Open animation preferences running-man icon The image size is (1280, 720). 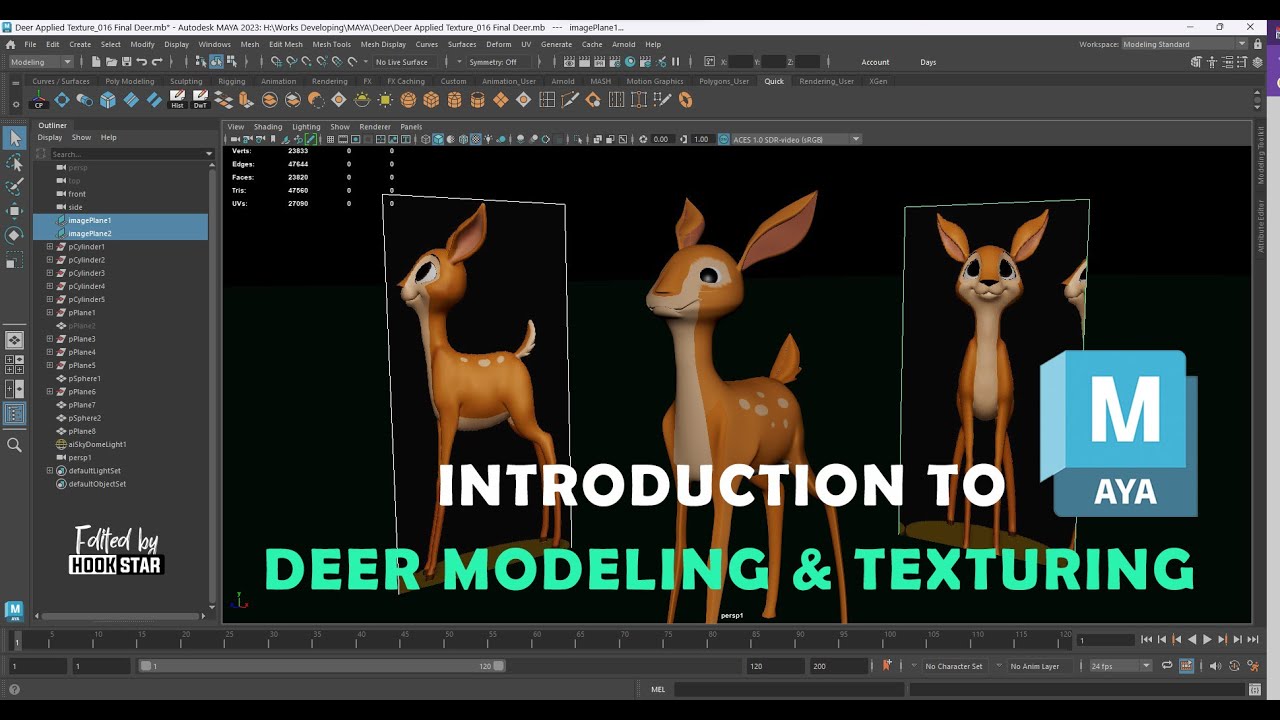1253,666
